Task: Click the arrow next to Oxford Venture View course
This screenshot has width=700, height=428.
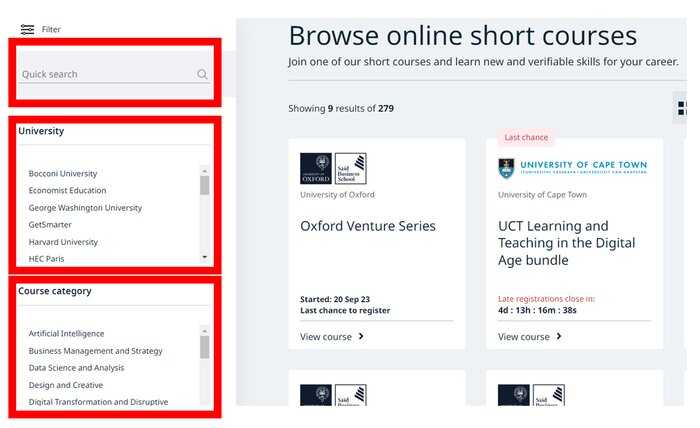Action: 361,336
